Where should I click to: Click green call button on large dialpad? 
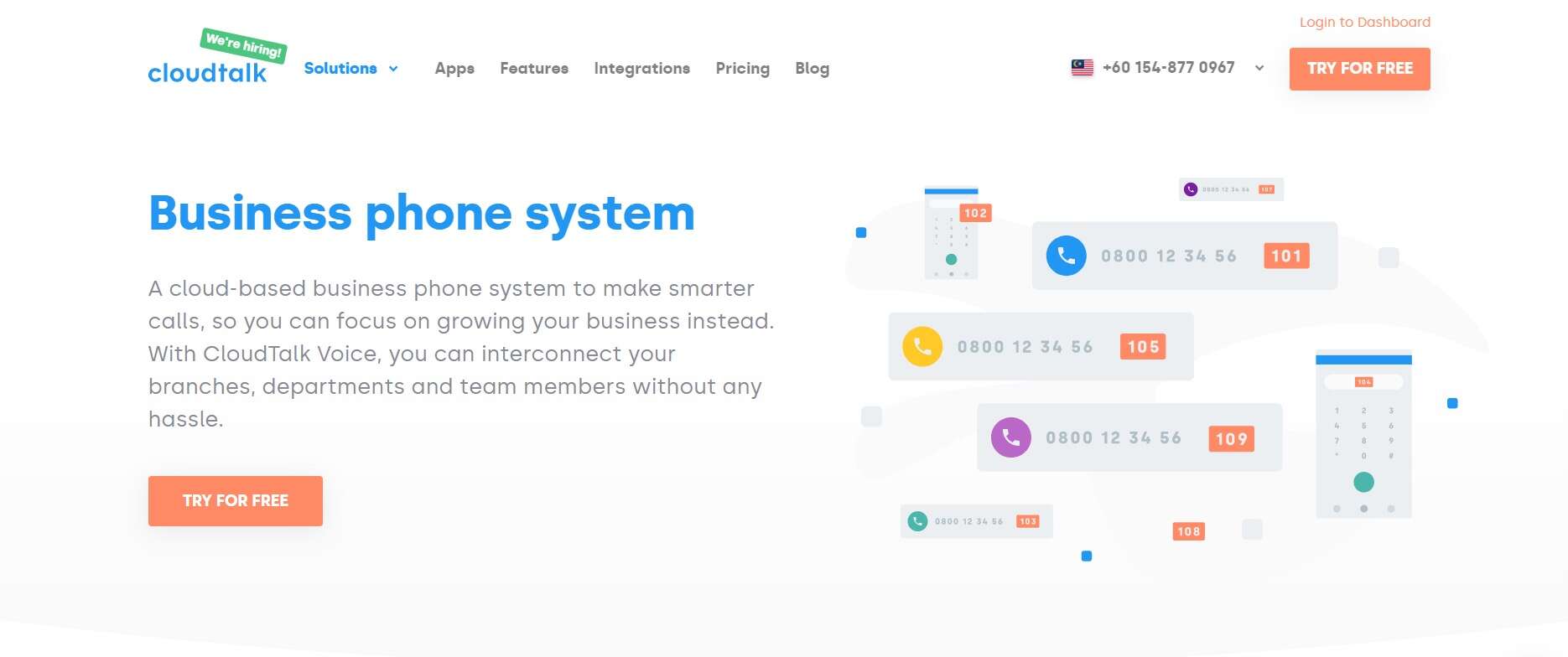[1364, 482]
